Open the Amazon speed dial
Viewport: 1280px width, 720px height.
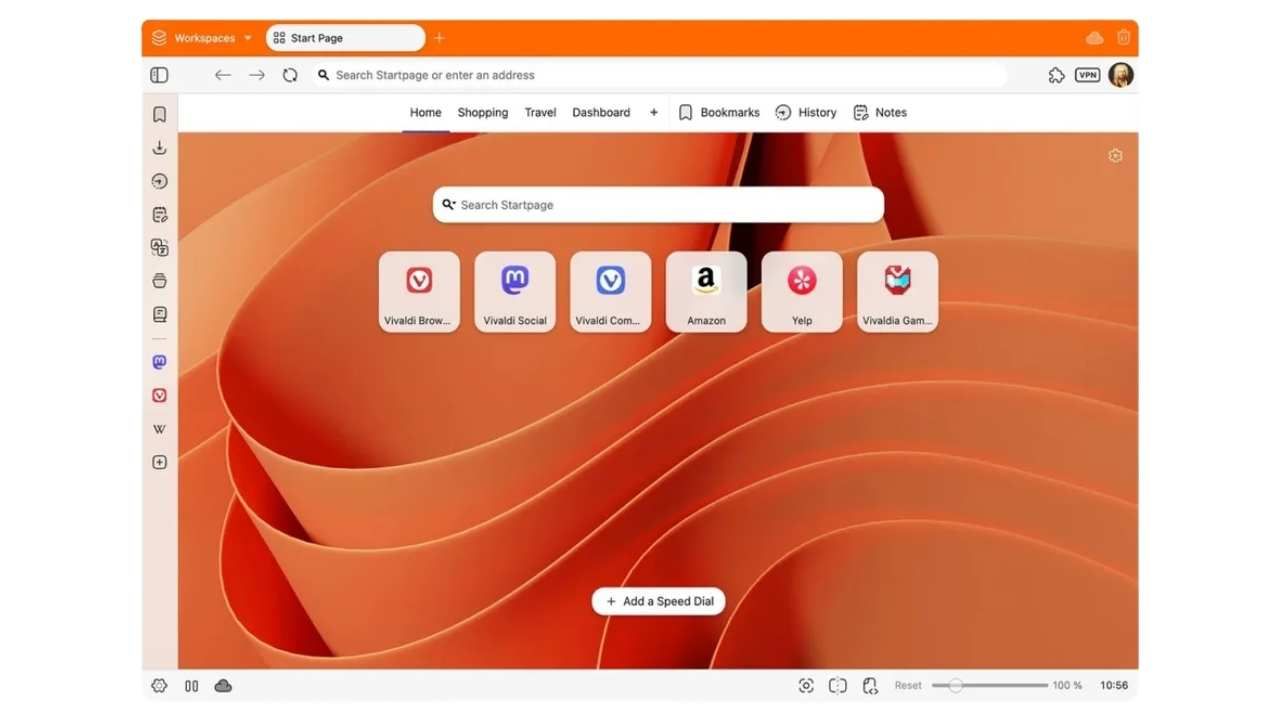pos(706,291)
